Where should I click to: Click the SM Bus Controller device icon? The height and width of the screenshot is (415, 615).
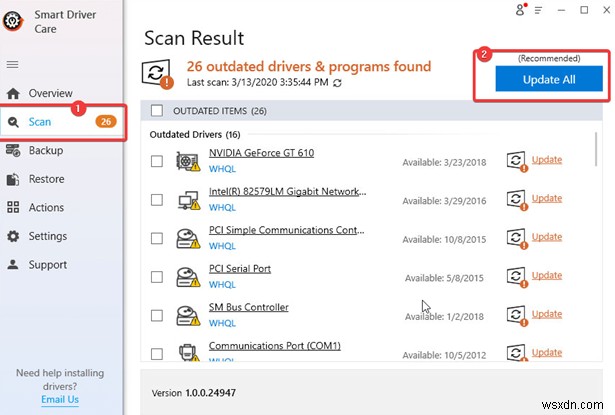(188, 316)
